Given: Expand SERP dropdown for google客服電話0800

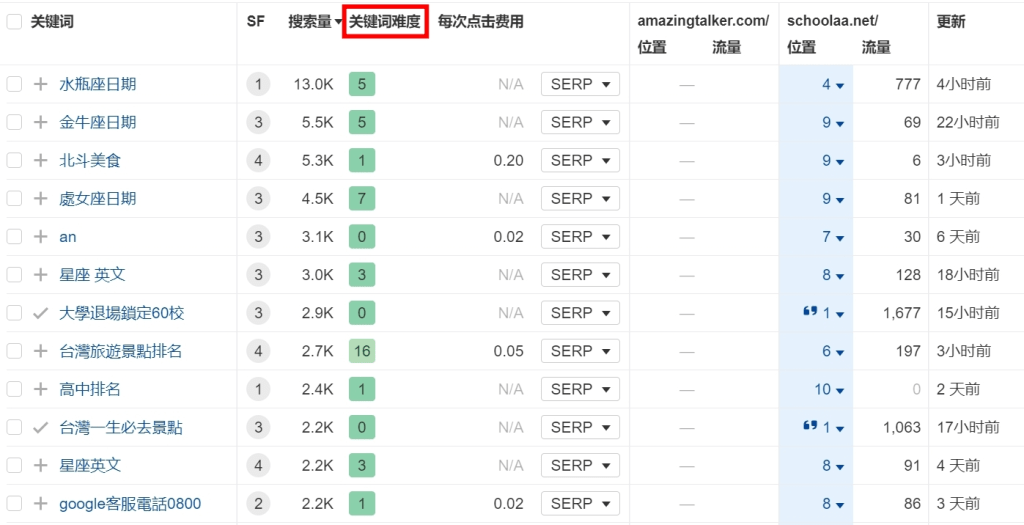Looking at the screenshot, I should click(580, 504).
